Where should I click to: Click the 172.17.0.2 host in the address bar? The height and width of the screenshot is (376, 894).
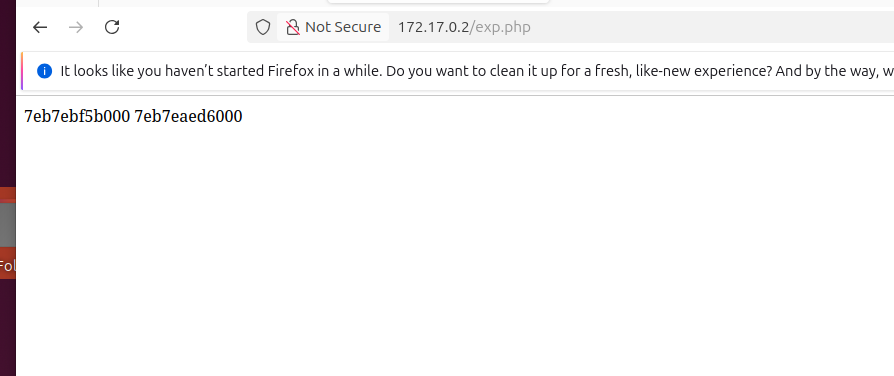[x=433, y=27]
